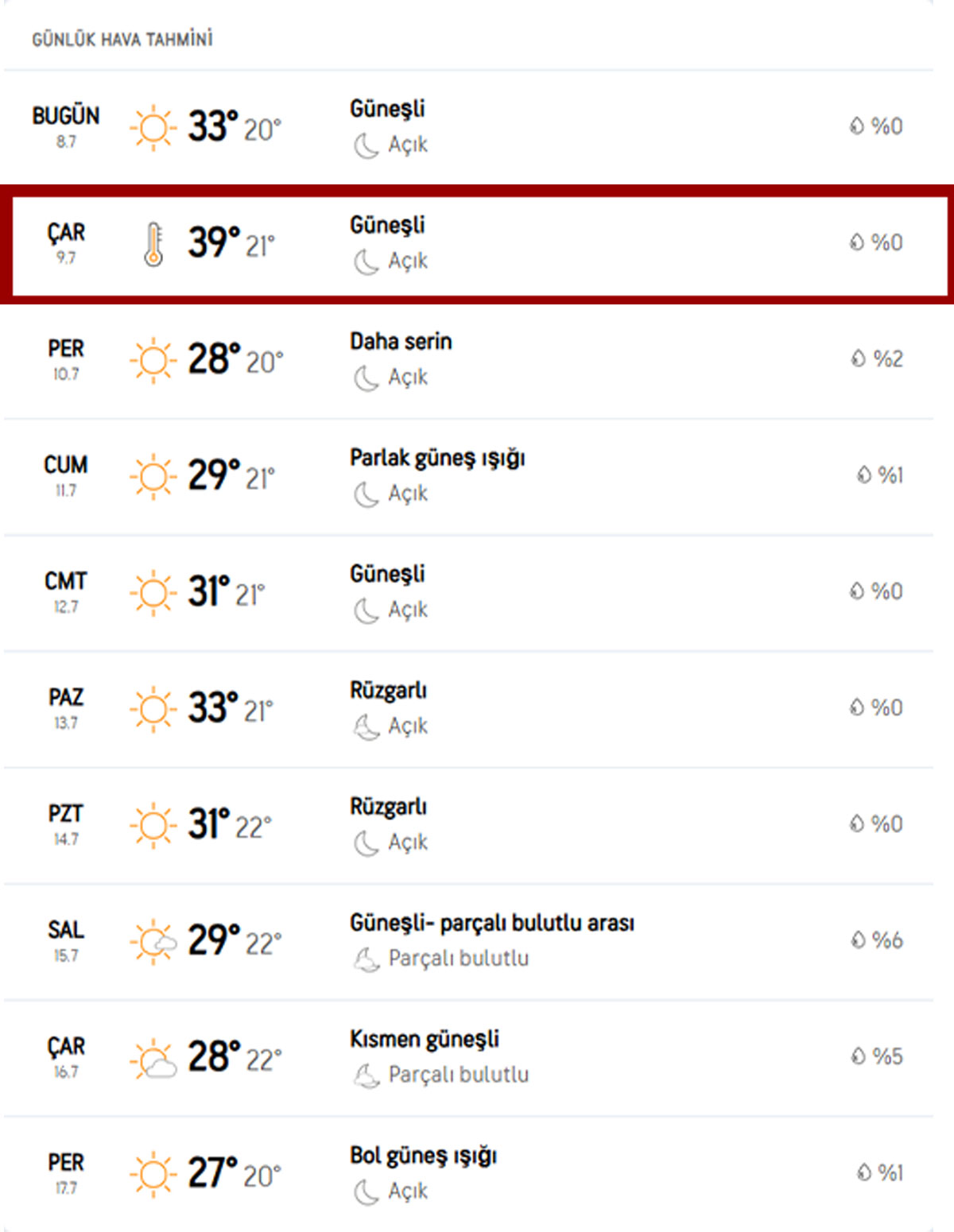Image resolution: width=954 pixels, height=1232 pixels.
Task: Click the sun icon in the BUGÜN row
Action: coord(153,127)
